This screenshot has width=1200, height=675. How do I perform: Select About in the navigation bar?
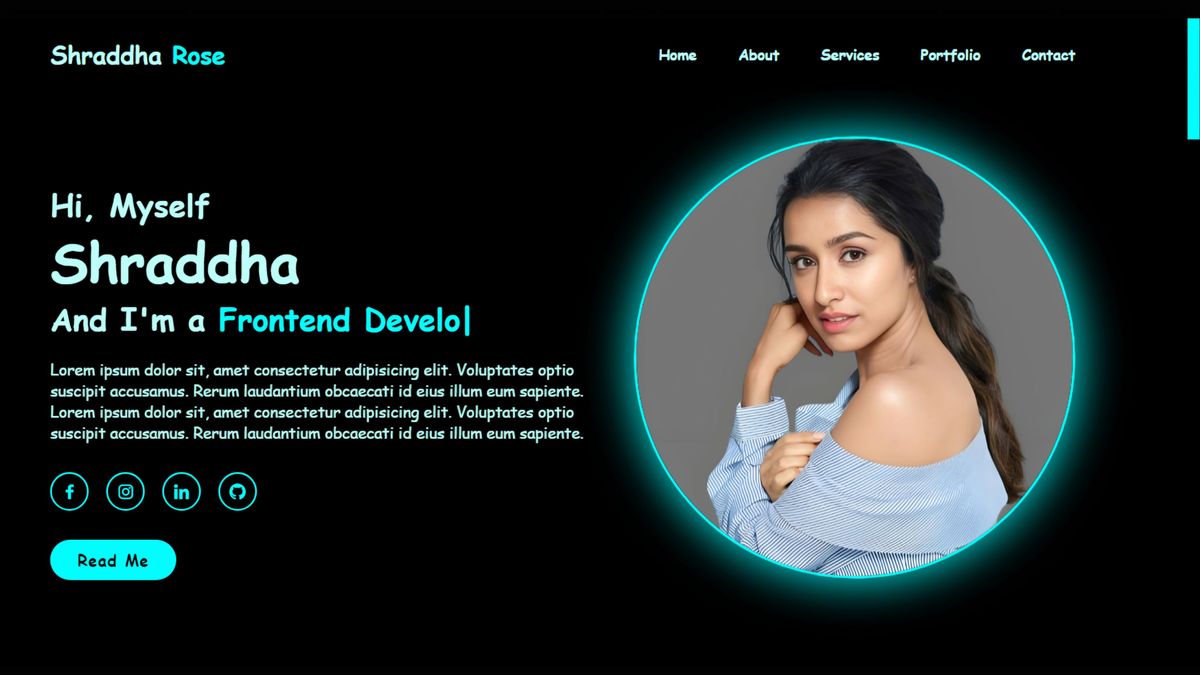coord(758,55)
